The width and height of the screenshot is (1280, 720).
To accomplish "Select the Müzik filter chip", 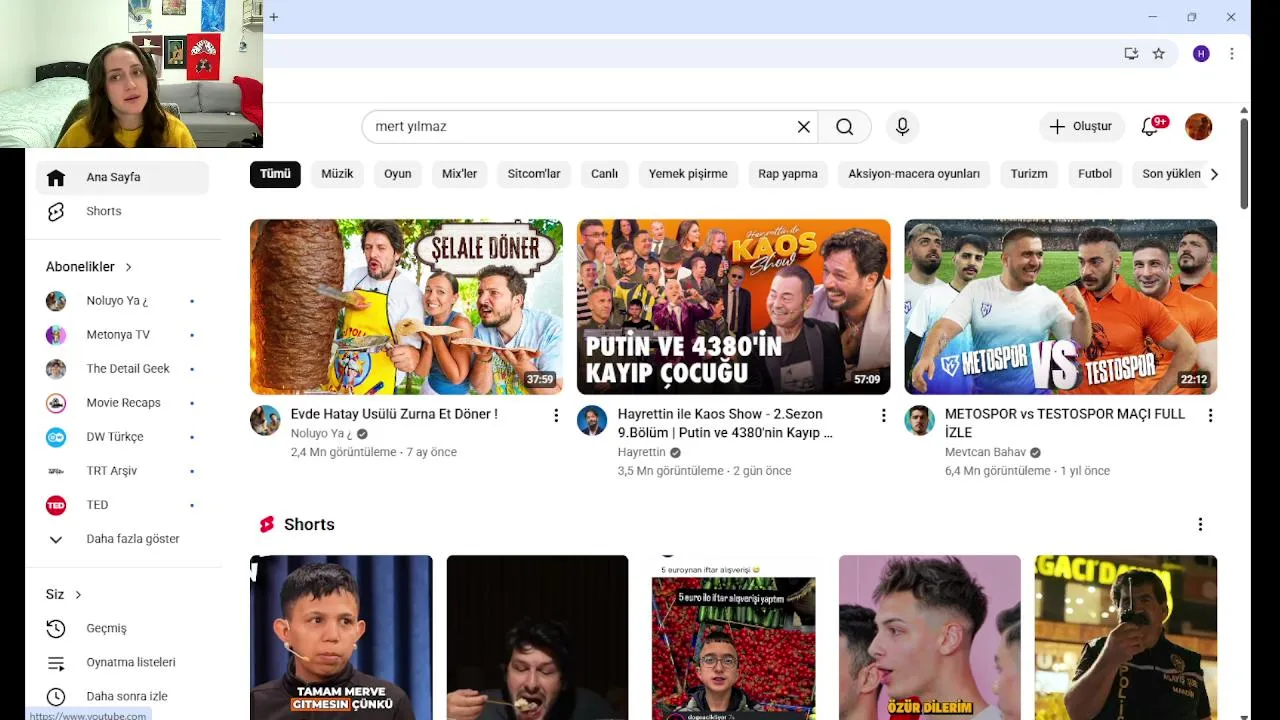I will (337, 174).
